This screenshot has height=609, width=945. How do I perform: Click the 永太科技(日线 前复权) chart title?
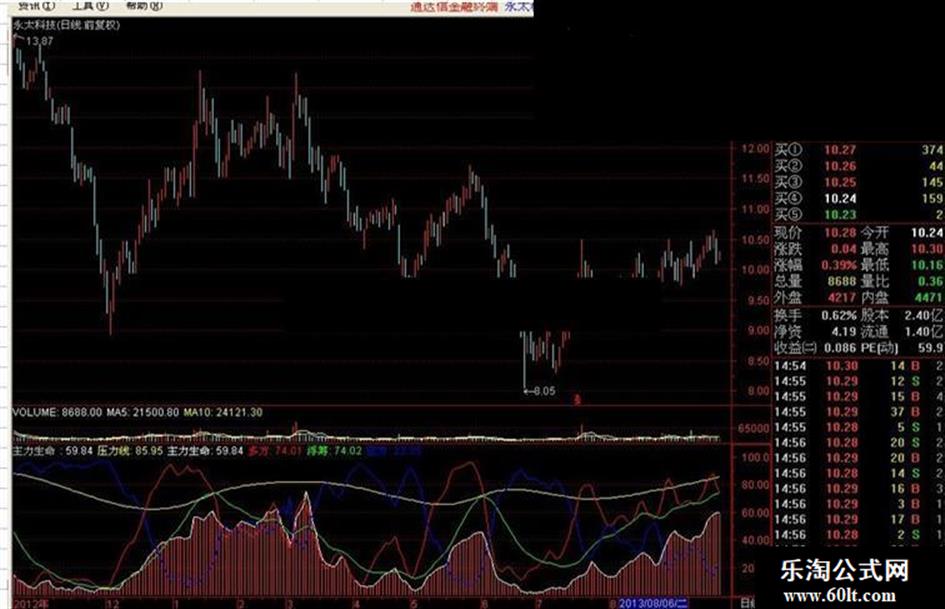coord(66,25)
